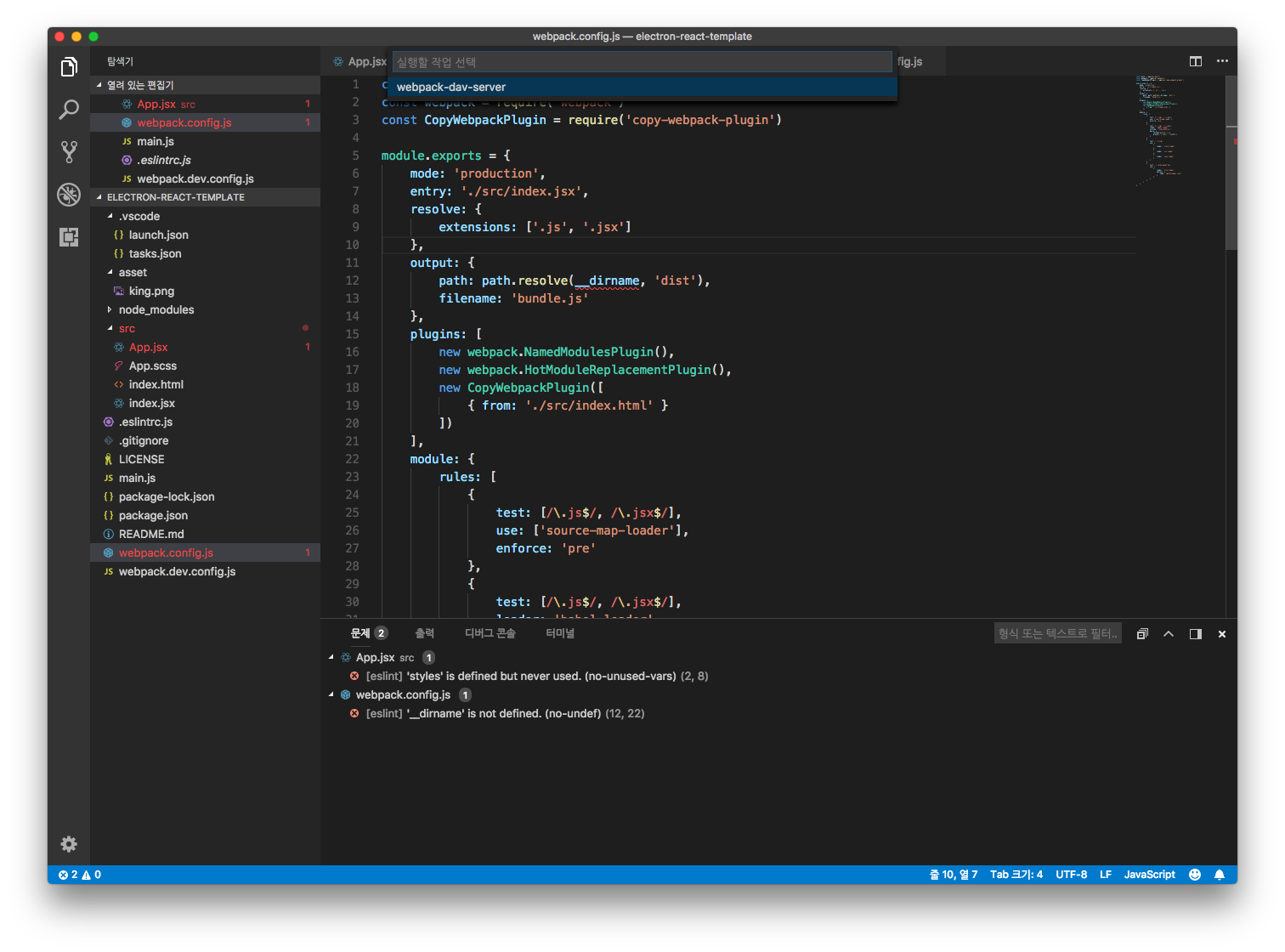This screenshot has width=1285, height=952.
Task: Change line ending via LF
Action: 1106,875
